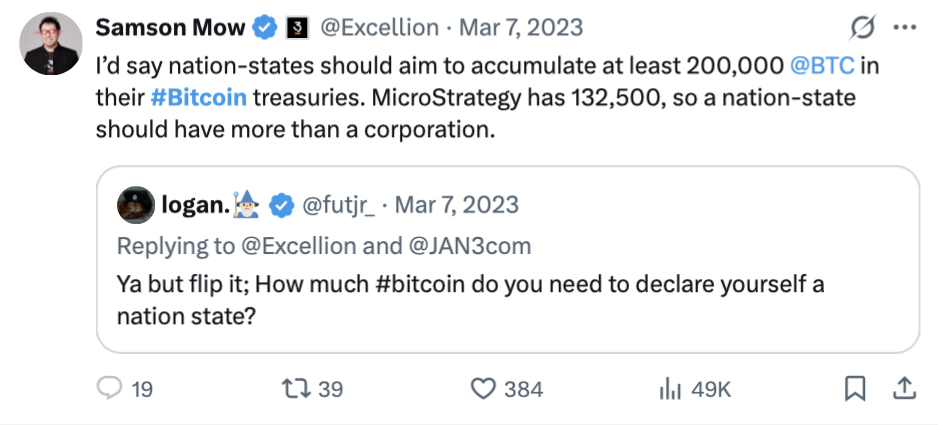Open the quoted tweet by logan
The image size is (938, 425).
coord(508,297)
